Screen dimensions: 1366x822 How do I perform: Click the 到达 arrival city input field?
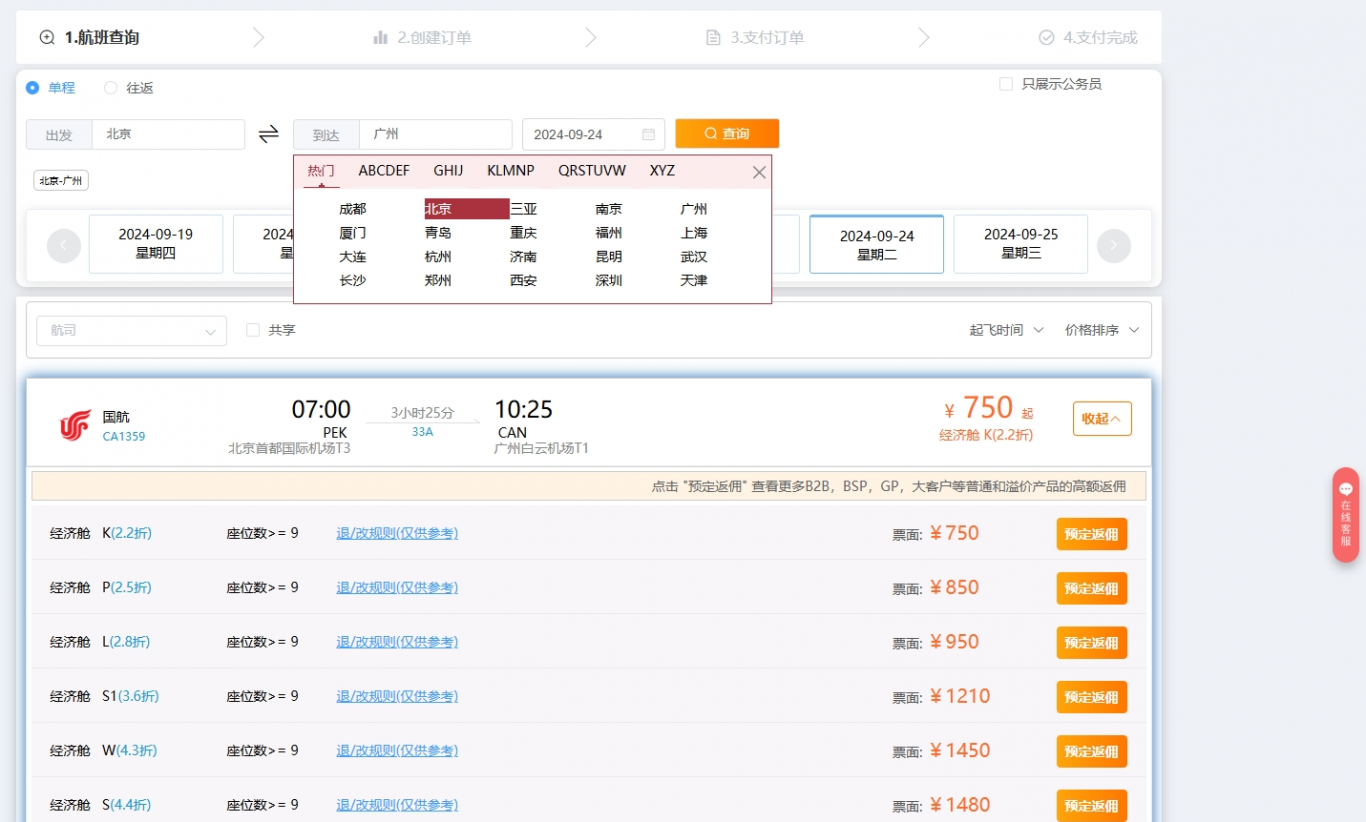(435, 134)
